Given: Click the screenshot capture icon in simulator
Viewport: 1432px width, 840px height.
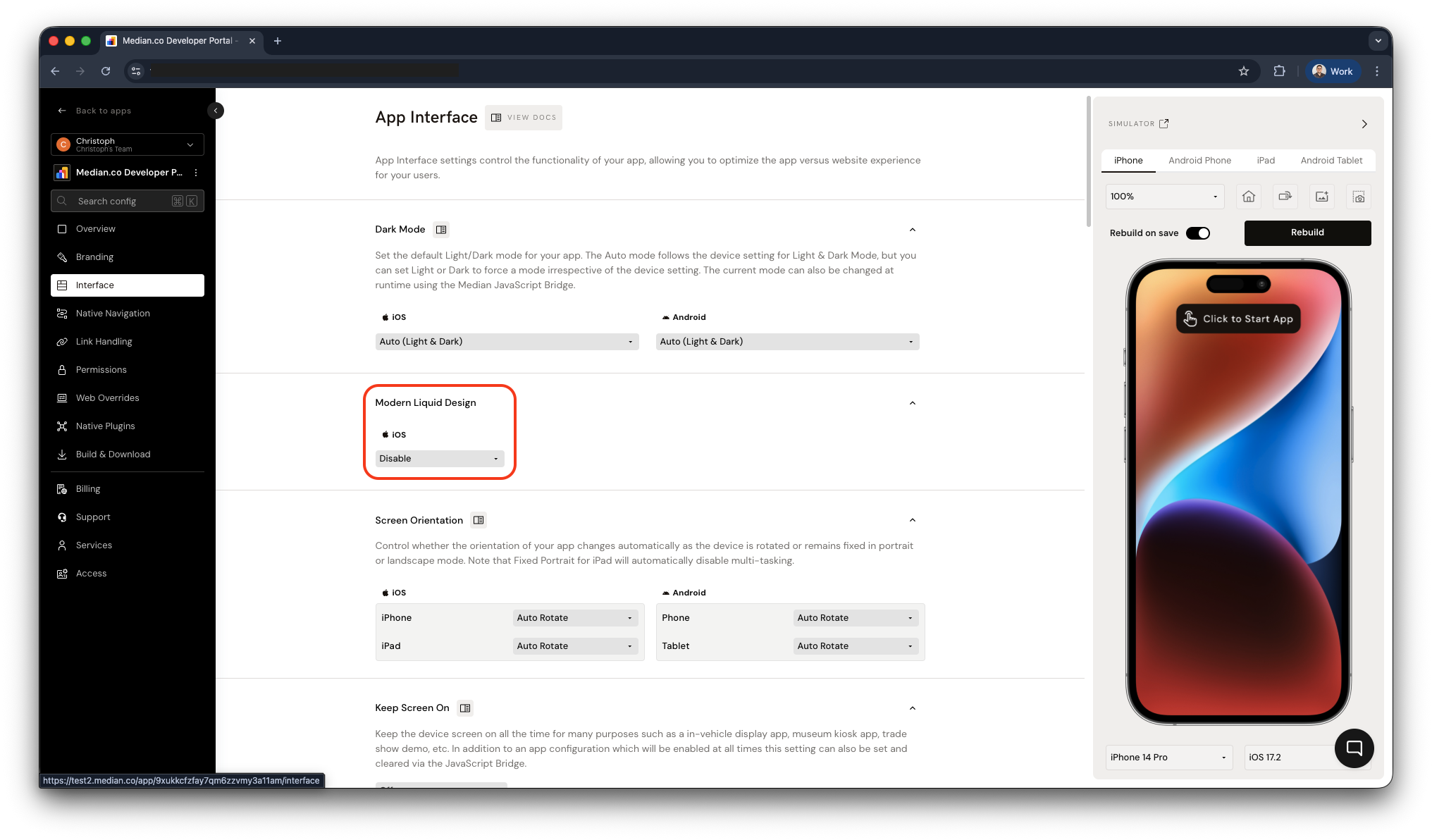Looking at the screenshot, I should (1359, 197).
